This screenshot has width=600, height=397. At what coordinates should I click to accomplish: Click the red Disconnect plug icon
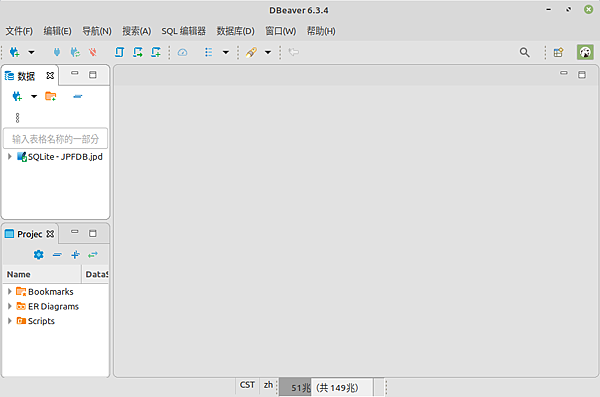pyautogui.click(x=93, y=52)
